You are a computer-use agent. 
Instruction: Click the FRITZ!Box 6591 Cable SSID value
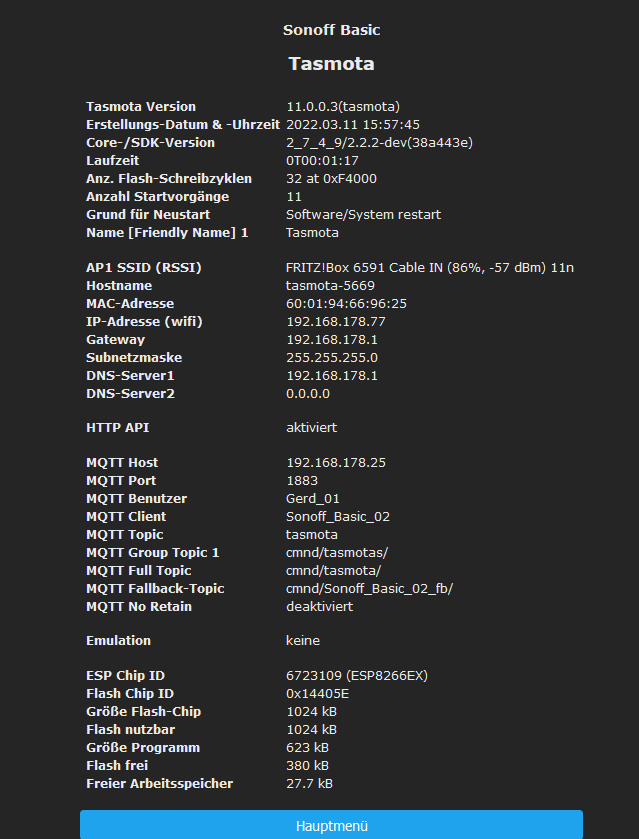point(430,268)
